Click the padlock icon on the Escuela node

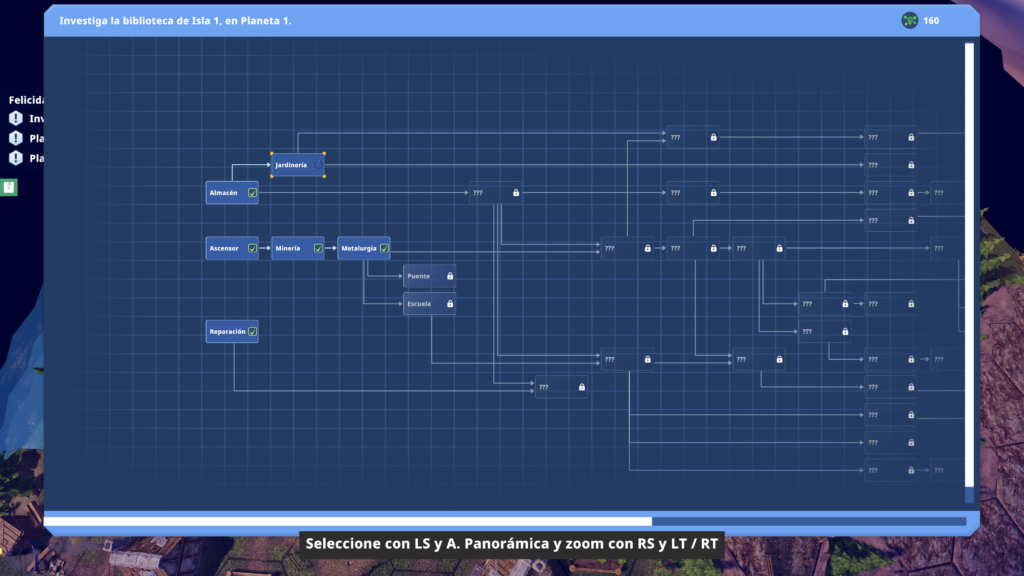[450, 304]
